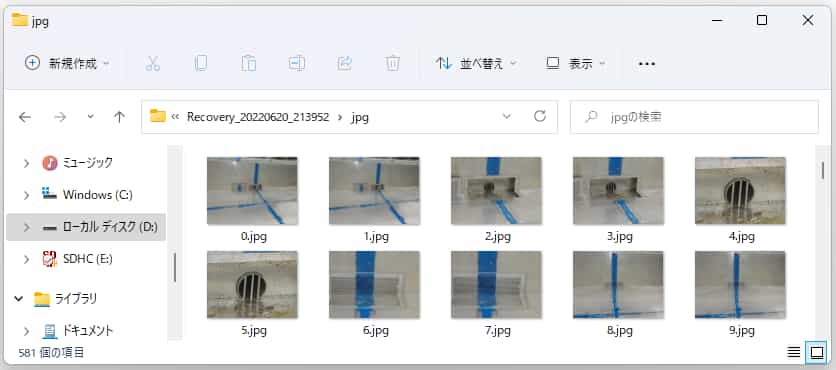The height and width of the screenshot is (370, 836).
Task: Select ドキュメント in the navigation pane
Action: pyautogui.click(x=87, y=331)
